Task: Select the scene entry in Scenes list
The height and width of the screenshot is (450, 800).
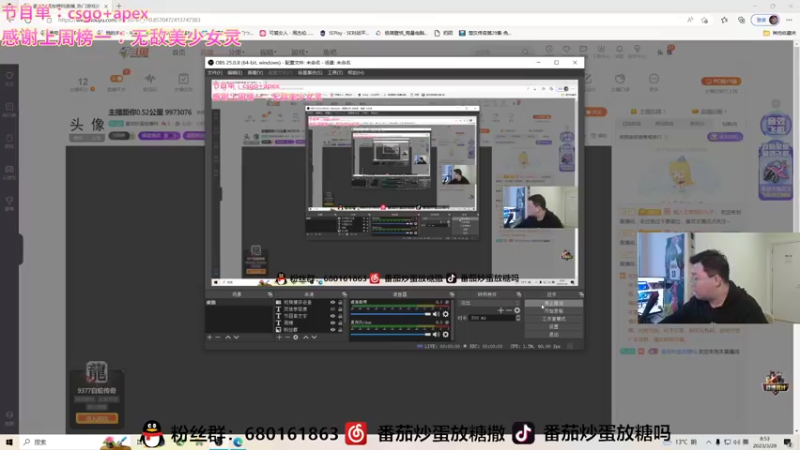Action: 239,303
